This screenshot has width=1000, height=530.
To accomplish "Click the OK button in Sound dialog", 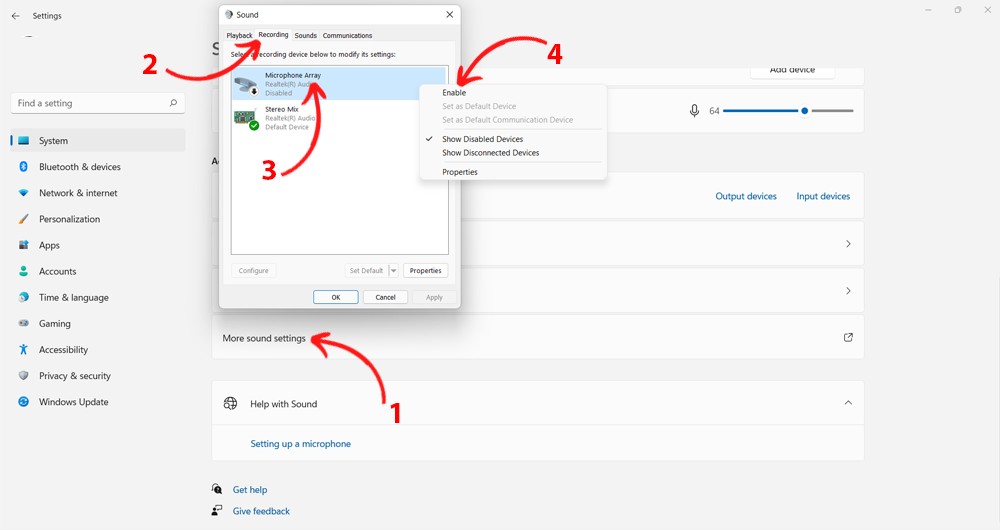I will [x=335, y=297].
